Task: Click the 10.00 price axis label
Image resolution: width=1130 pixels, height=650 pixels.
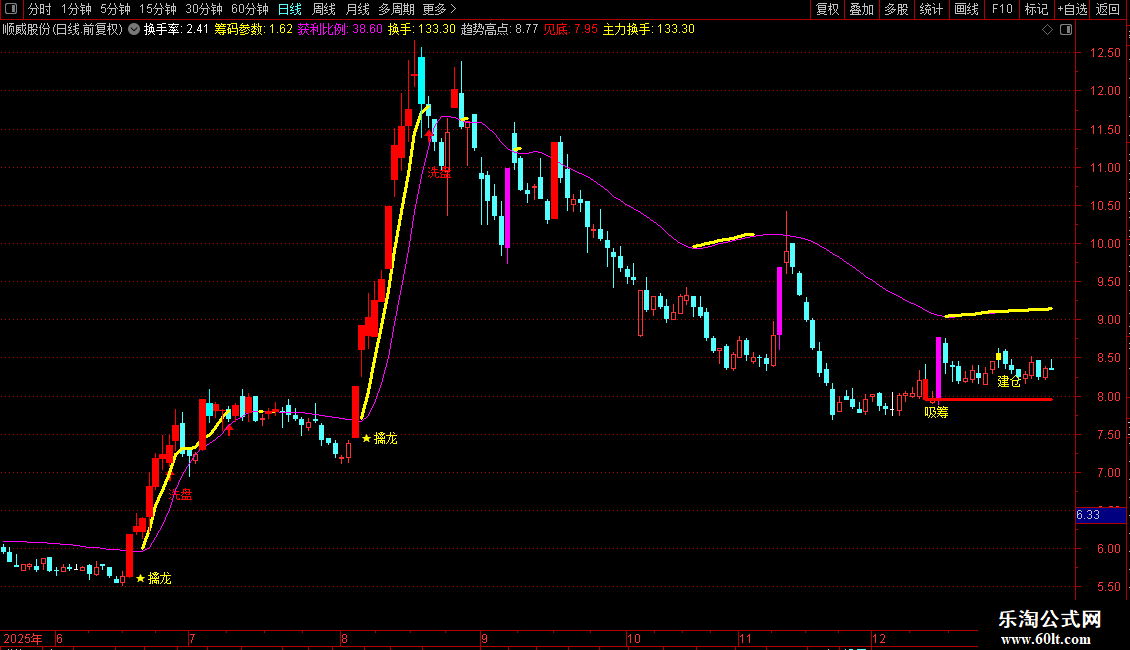Action: point(1105,244)
